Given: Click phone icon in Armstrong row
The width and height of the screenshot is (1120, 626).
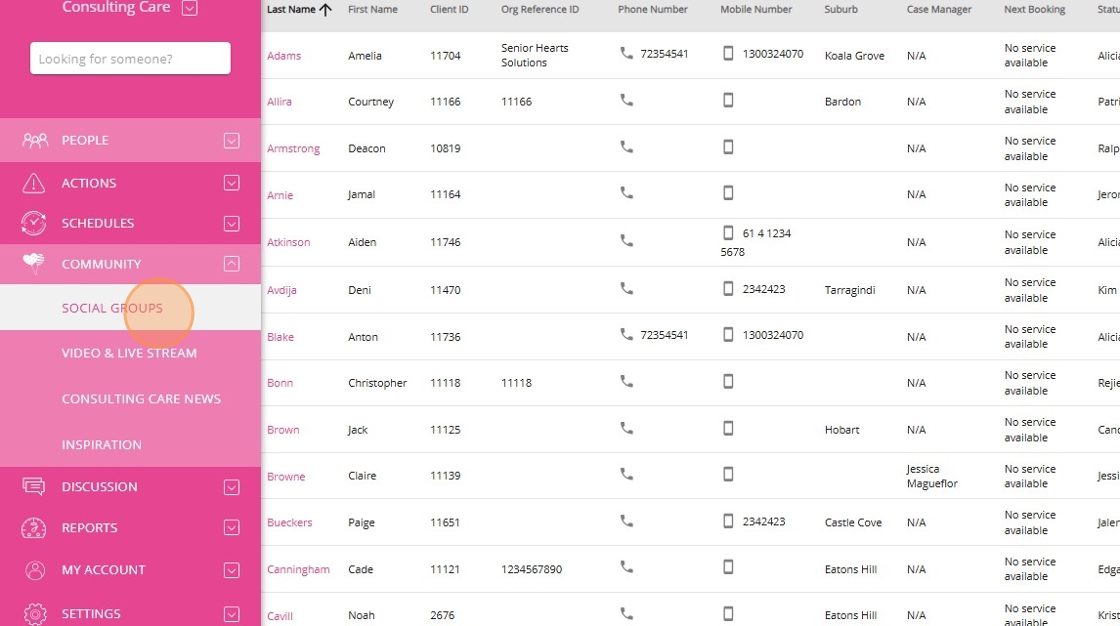Looking at the screenshot, I should pos(626,146).
